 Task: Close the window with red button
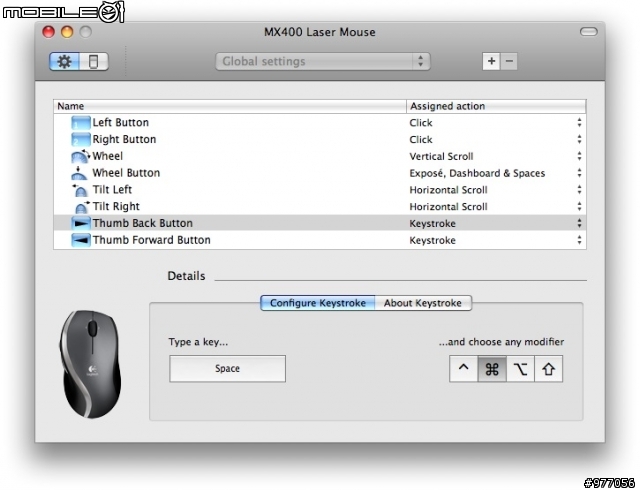49,32
